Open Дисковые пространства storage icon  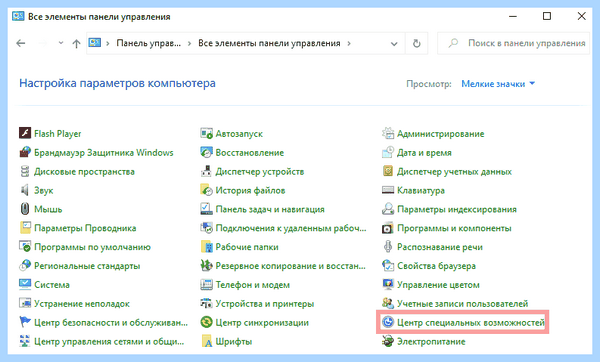click(25, 171)
